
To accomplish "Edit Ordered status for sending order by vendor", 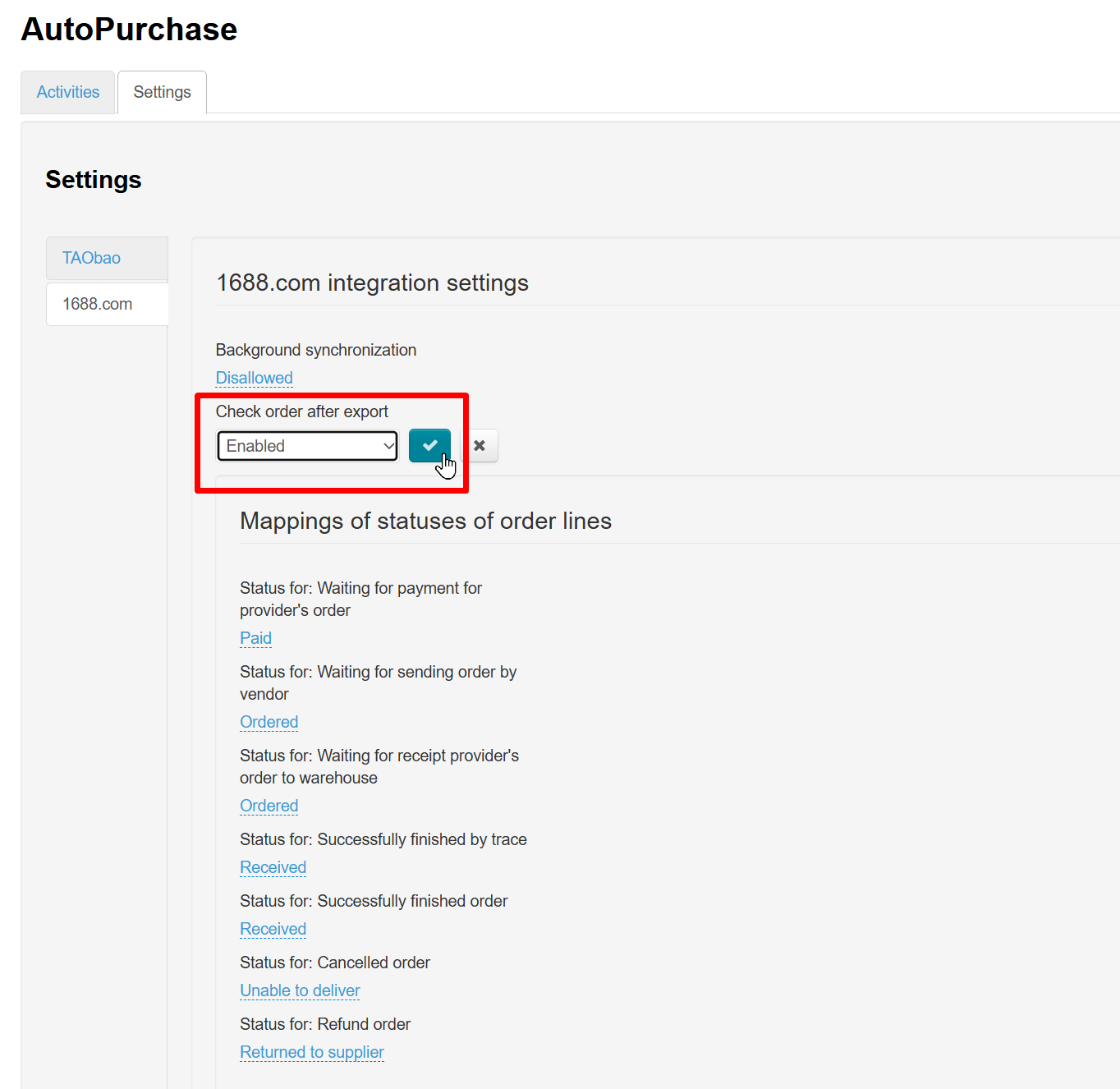I will (269, 722).
